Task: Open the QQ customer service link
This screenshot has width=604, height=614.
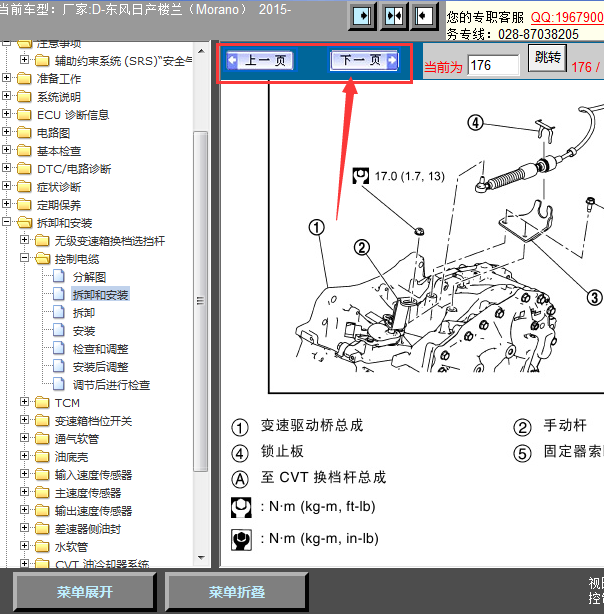Action: click(567, 17)
